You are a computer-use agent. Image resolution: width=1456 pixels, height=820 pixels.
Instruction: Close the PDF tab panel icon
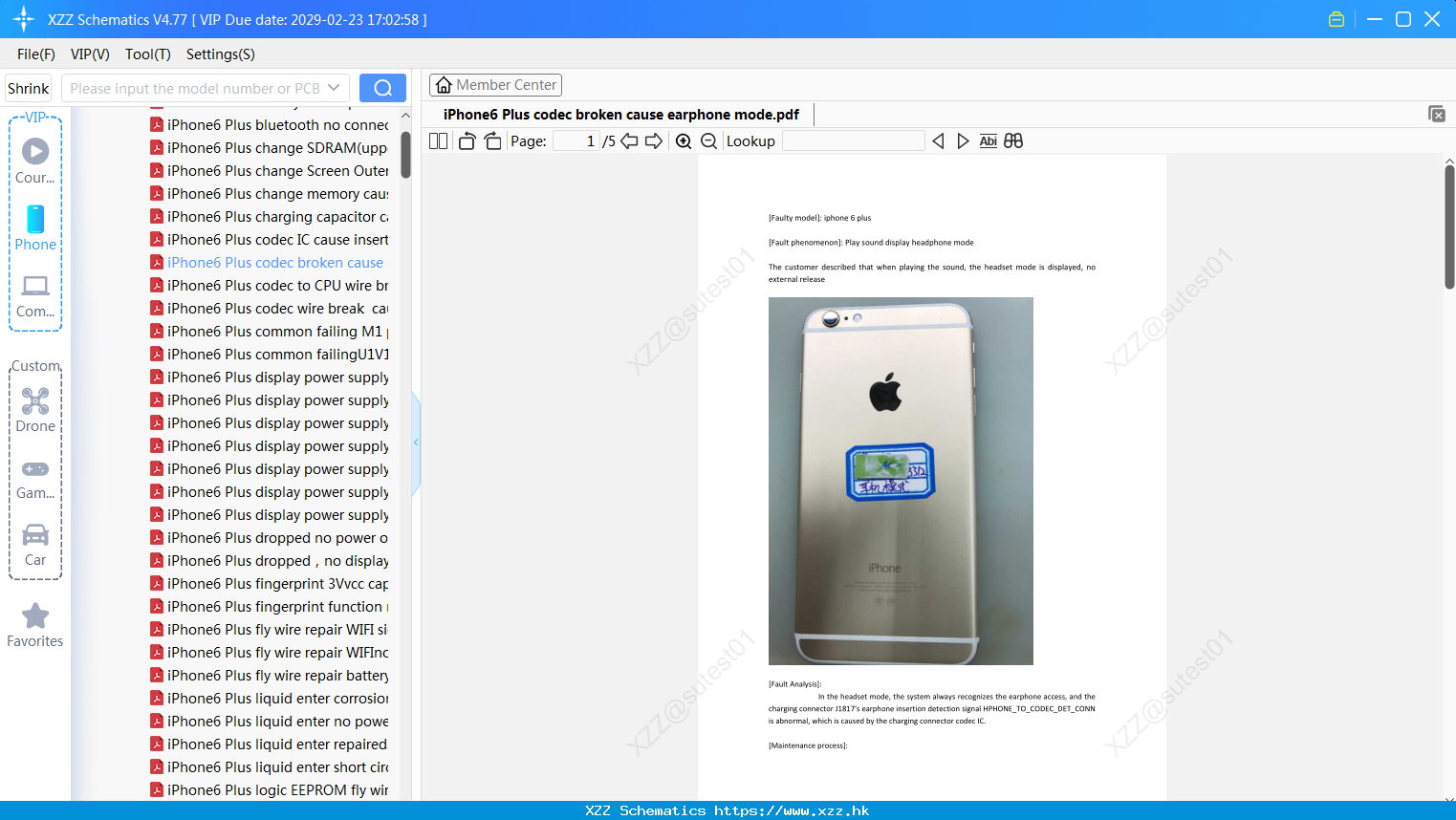point(1437,114)
